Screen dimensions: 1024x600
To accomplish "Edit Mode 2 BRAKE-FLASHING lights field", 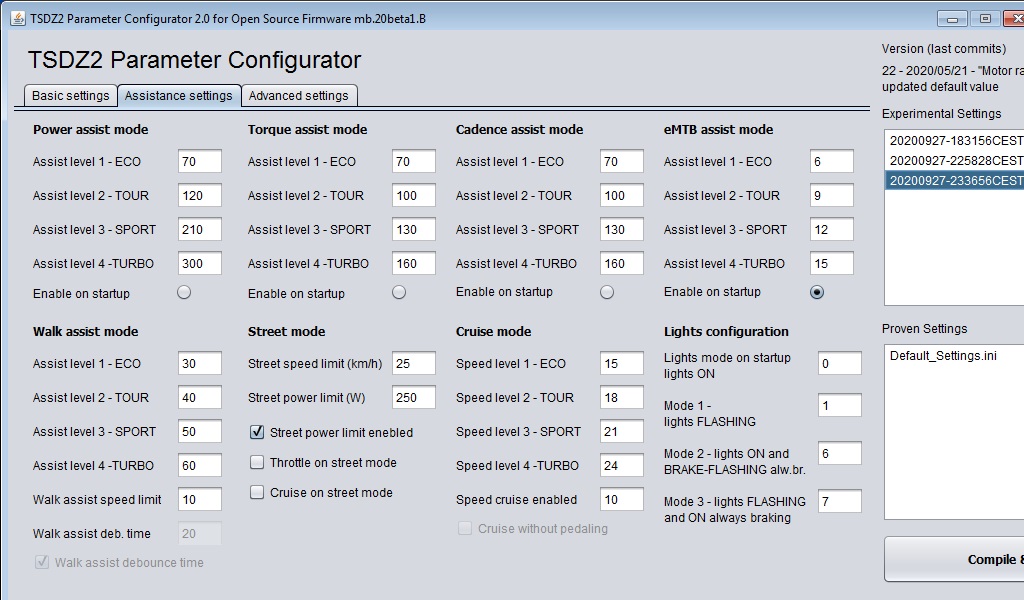I will click(x=840, y=453).
